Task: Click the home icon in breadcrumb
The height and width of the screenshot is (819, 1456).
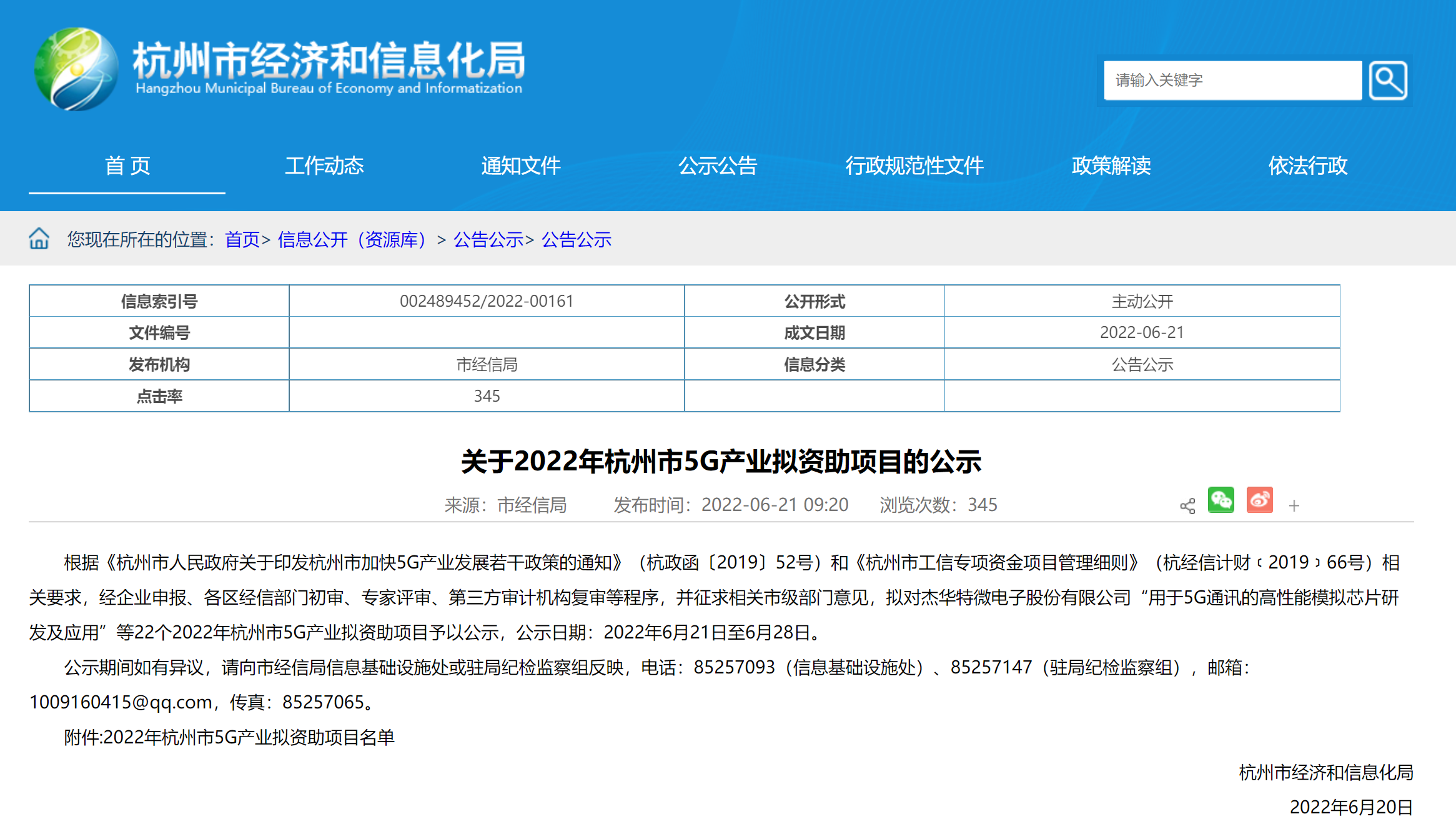Action: tap(39, 239)
